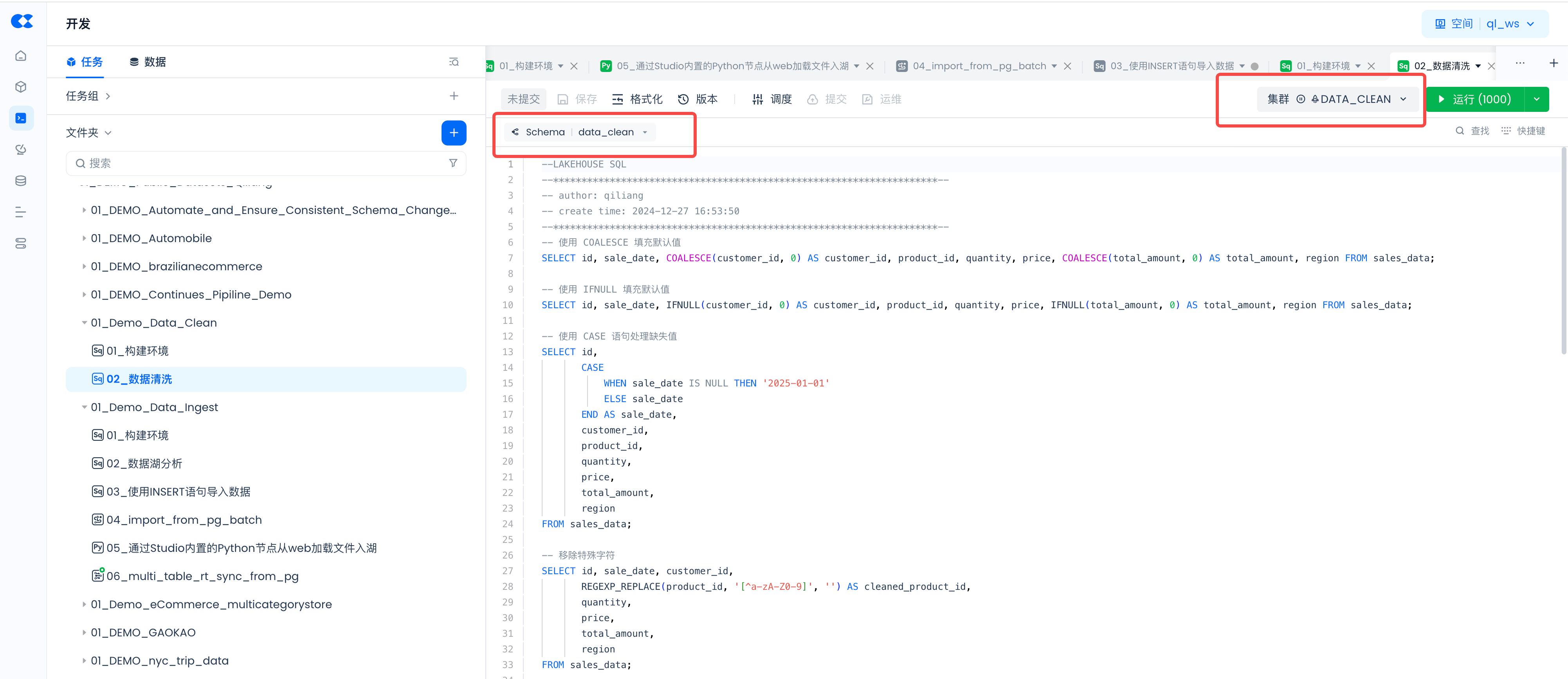
Task: Open scheduling settings (调度)
Action: (x=772, y=99)
